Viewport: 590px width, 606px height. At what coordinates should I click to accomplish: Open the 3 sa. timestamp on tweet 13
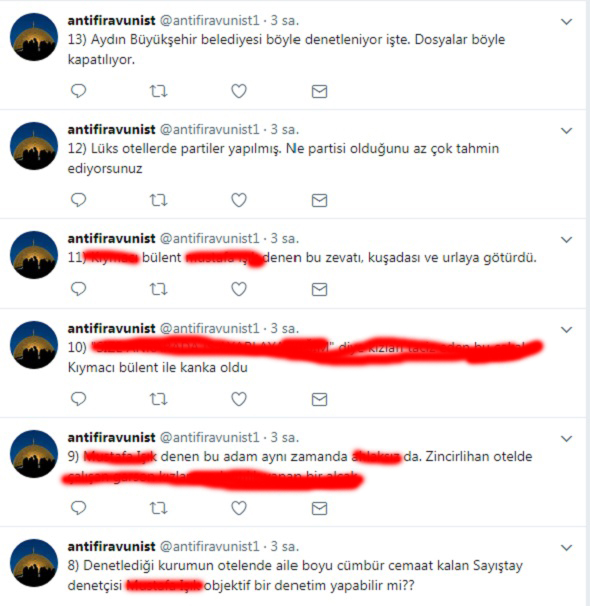(285, 20)
